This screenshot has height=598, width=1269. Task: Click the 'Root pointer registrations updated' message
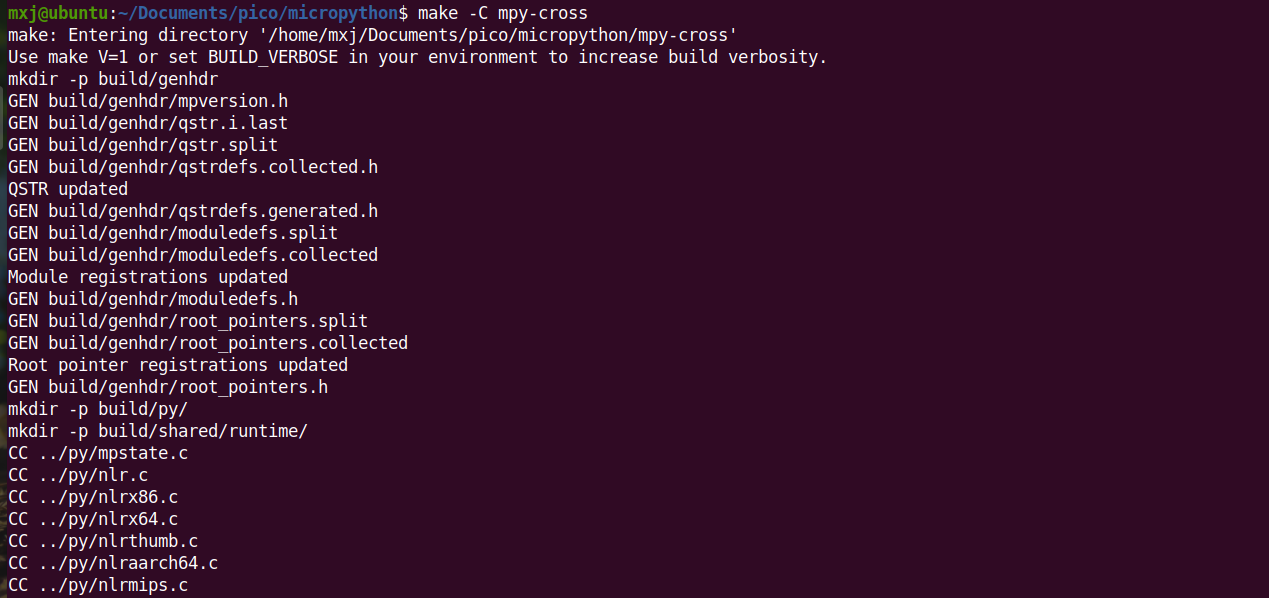pyautogui.click(x=178, y=365)
